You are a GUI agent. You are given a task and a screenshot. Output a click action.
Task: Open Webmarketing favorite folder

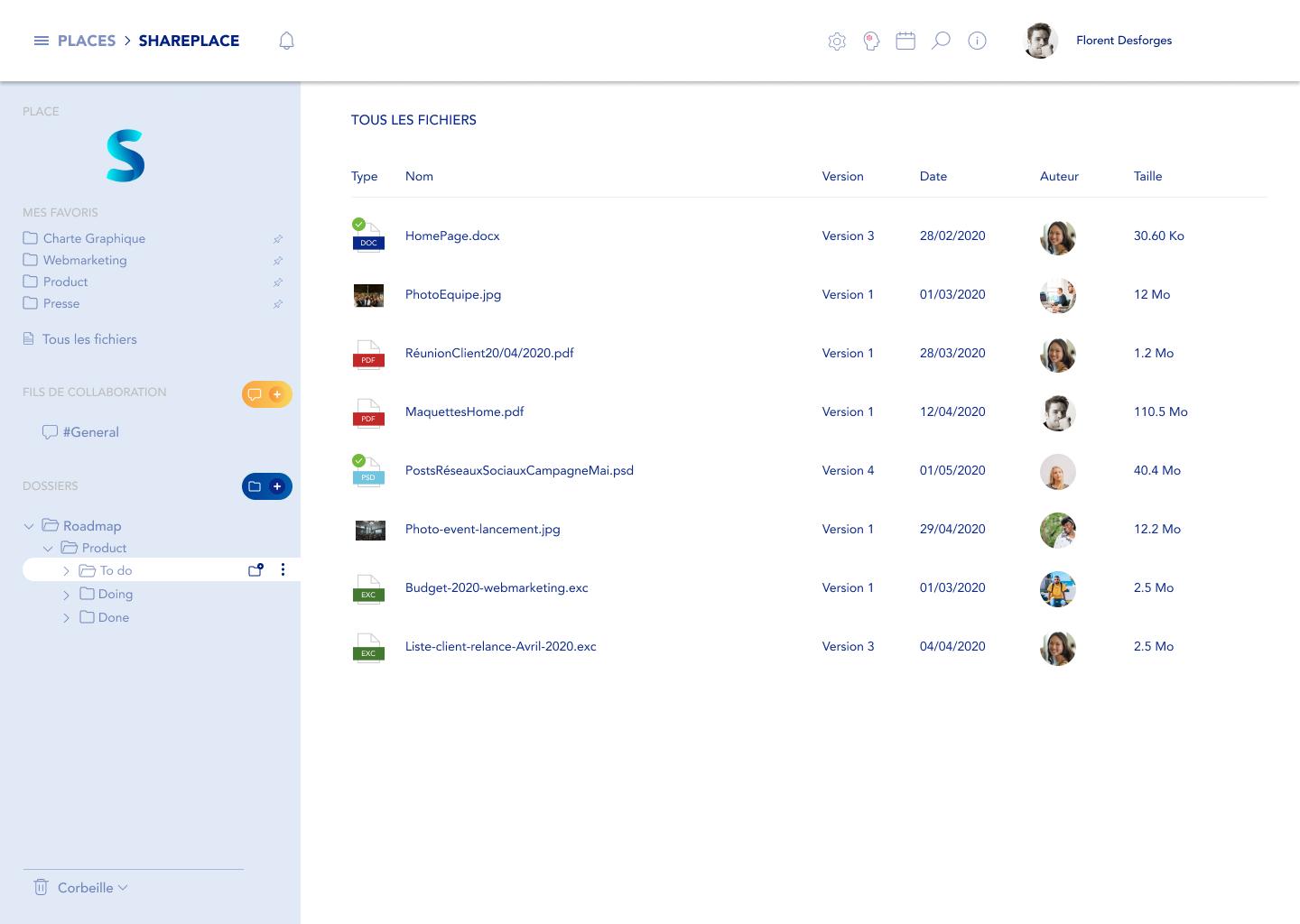tap(75, 260)
